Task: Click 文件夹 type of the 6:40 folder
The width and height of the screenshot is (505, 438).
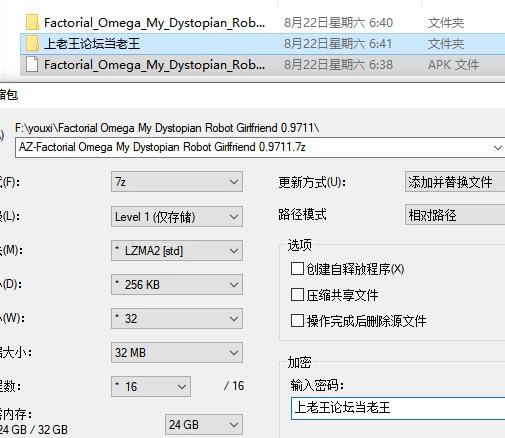Action: pos(446,23)
